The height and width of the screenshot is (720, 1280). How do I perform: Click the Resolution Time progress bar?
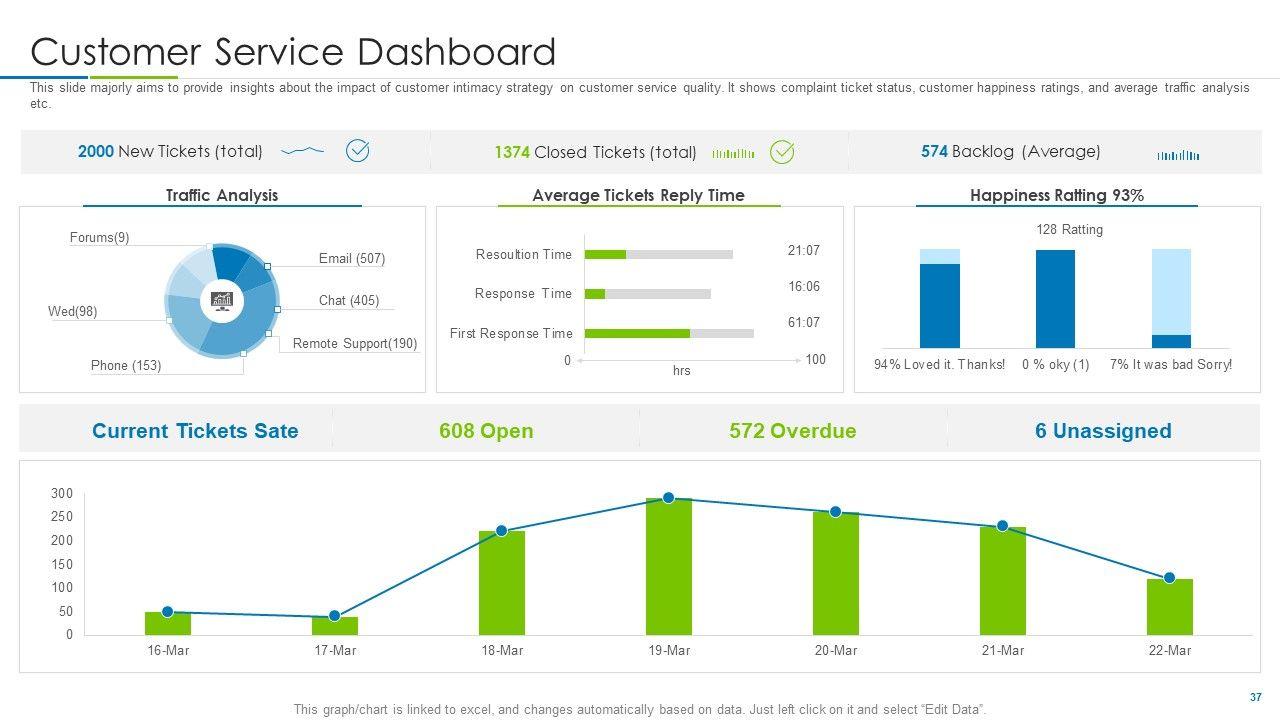coord(658,254)
